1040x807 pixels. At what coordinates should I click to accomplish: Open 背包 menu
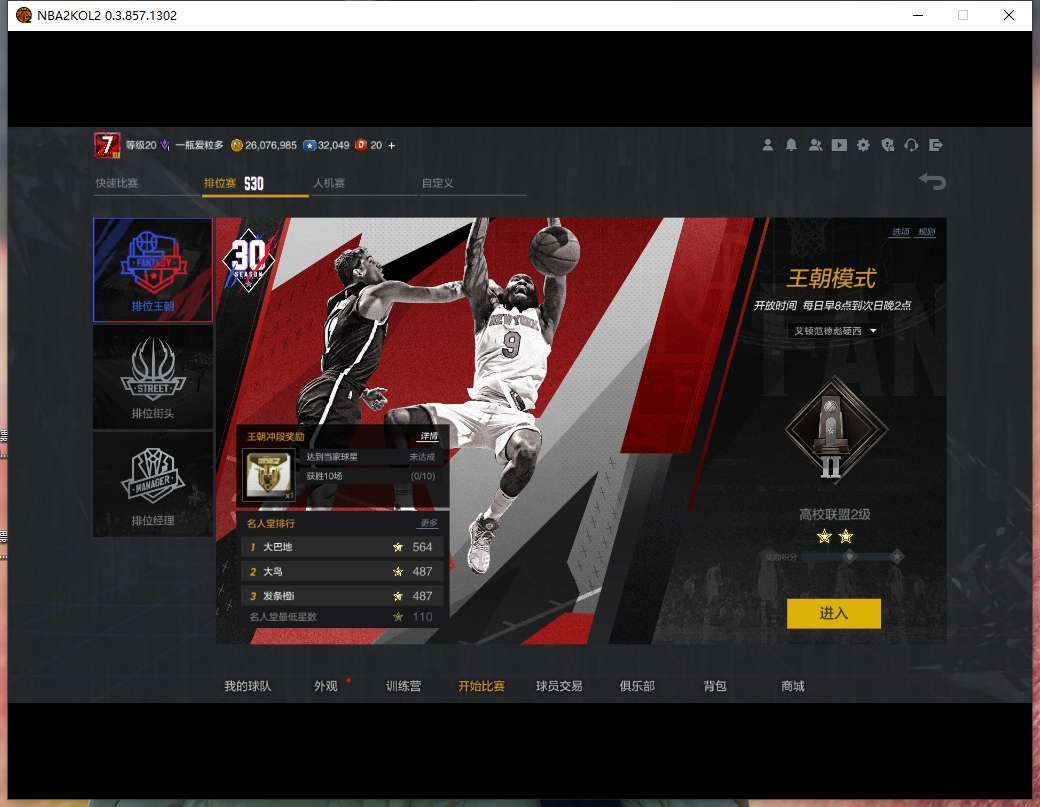click(x=715, y=686)
